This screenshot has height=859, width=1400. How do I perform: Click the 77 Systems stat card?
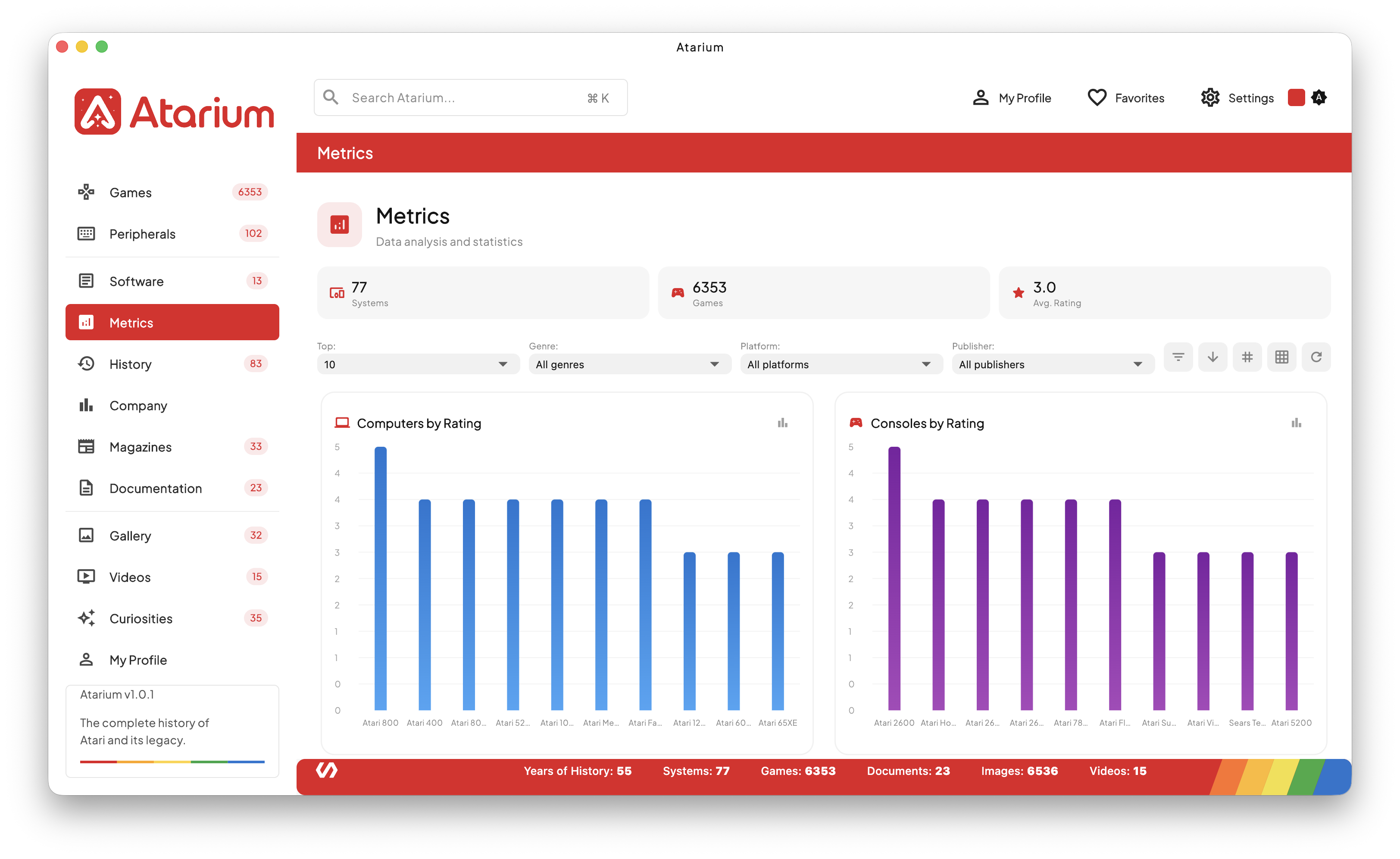[483, 293]
